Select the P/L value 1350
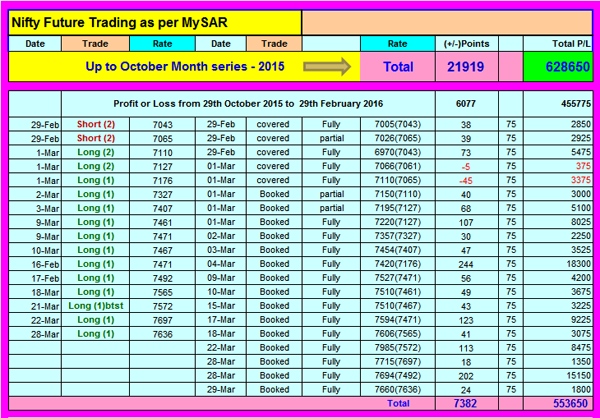 tap(558, 362)
